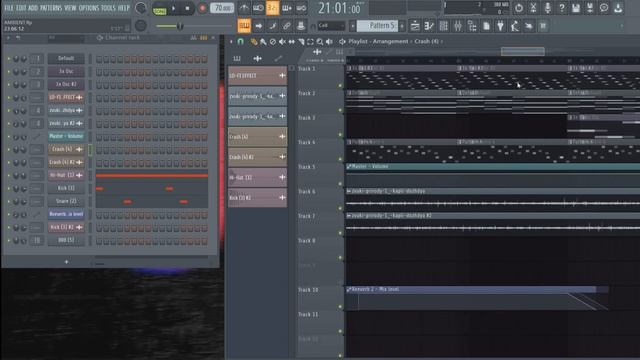This screenshot has width=640, height=360.
Task: Select the paint brush tool in Playlist
Action: click(x=263, y=41)
